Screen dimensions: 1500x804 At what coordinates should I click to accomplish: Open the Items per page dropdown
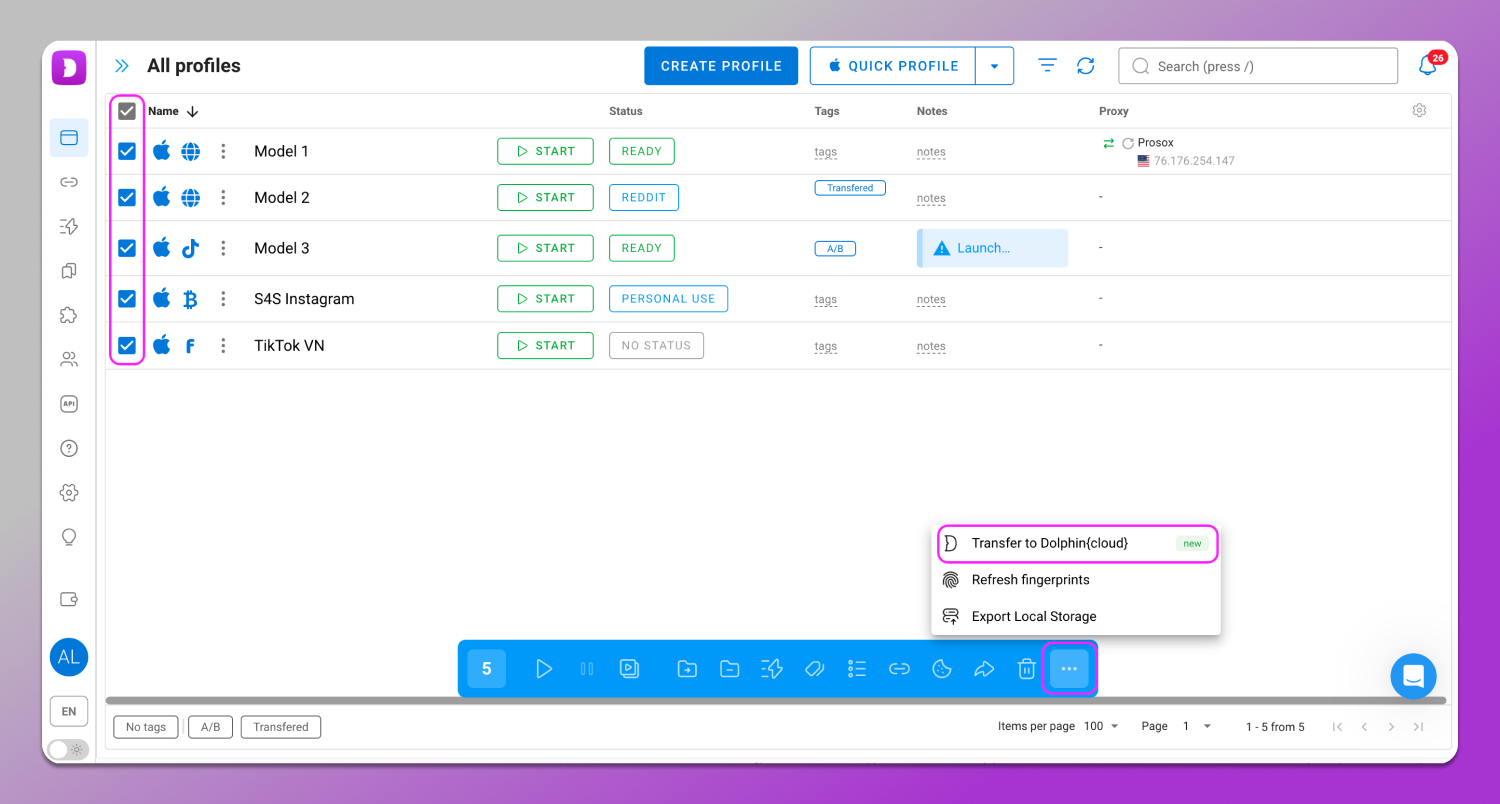[x=1100, y=726]
